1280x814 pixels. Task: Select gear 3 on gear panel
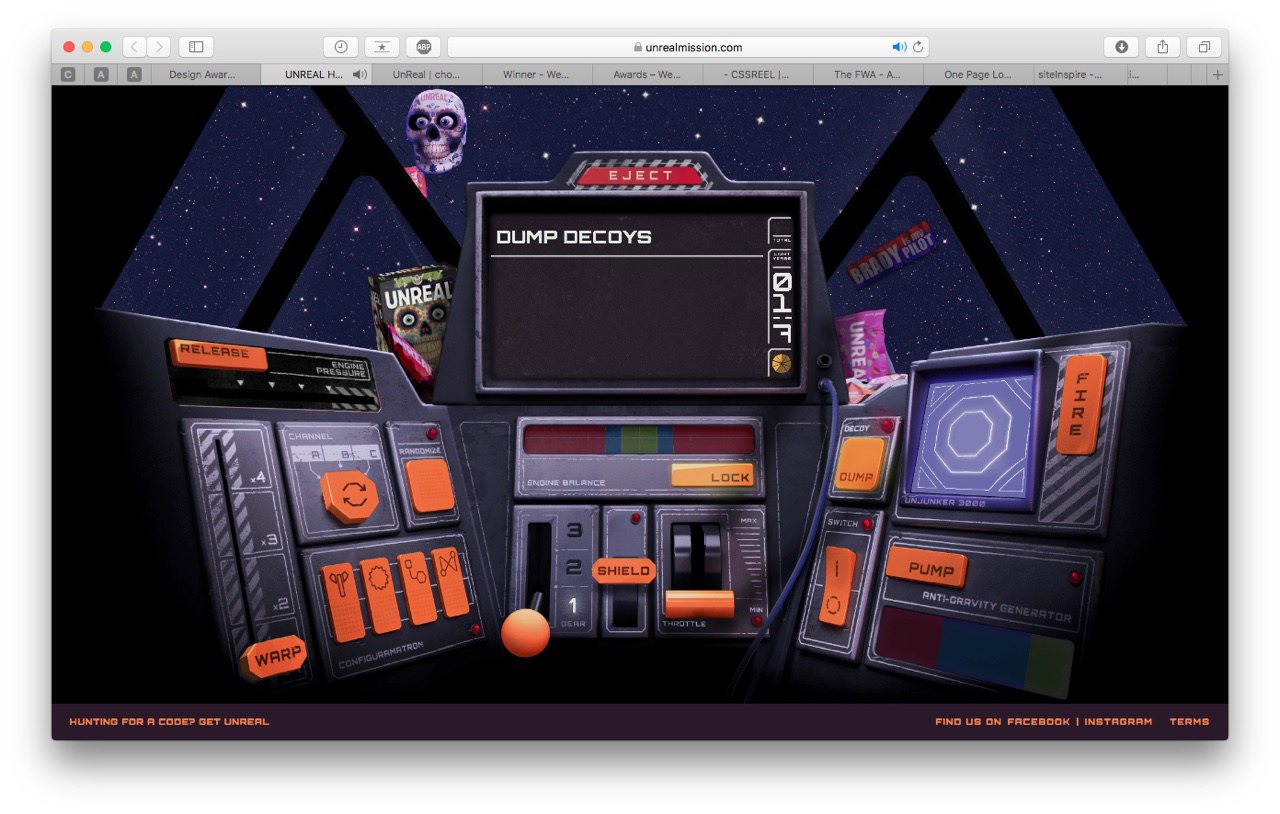[573, 530]
